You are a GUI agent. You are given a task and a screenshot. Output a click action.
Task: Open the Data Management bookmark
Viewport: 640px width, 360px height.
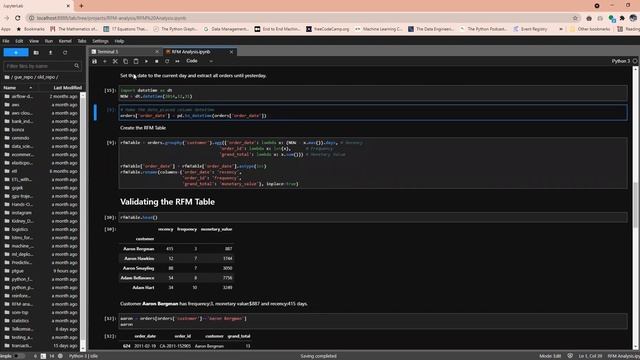click(x=226, y=29)
